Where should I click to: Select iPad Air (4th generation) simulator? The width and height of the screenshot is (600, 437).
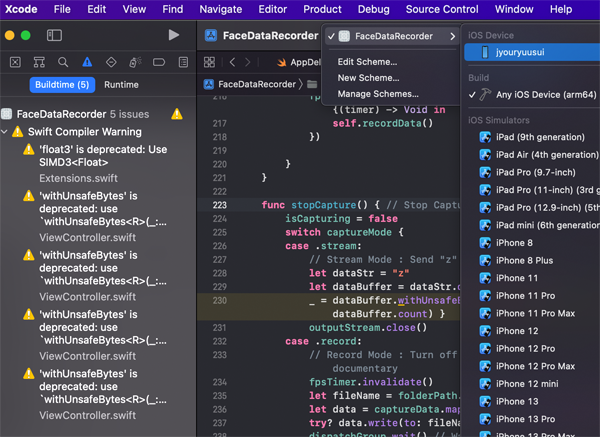pos(533,155)
